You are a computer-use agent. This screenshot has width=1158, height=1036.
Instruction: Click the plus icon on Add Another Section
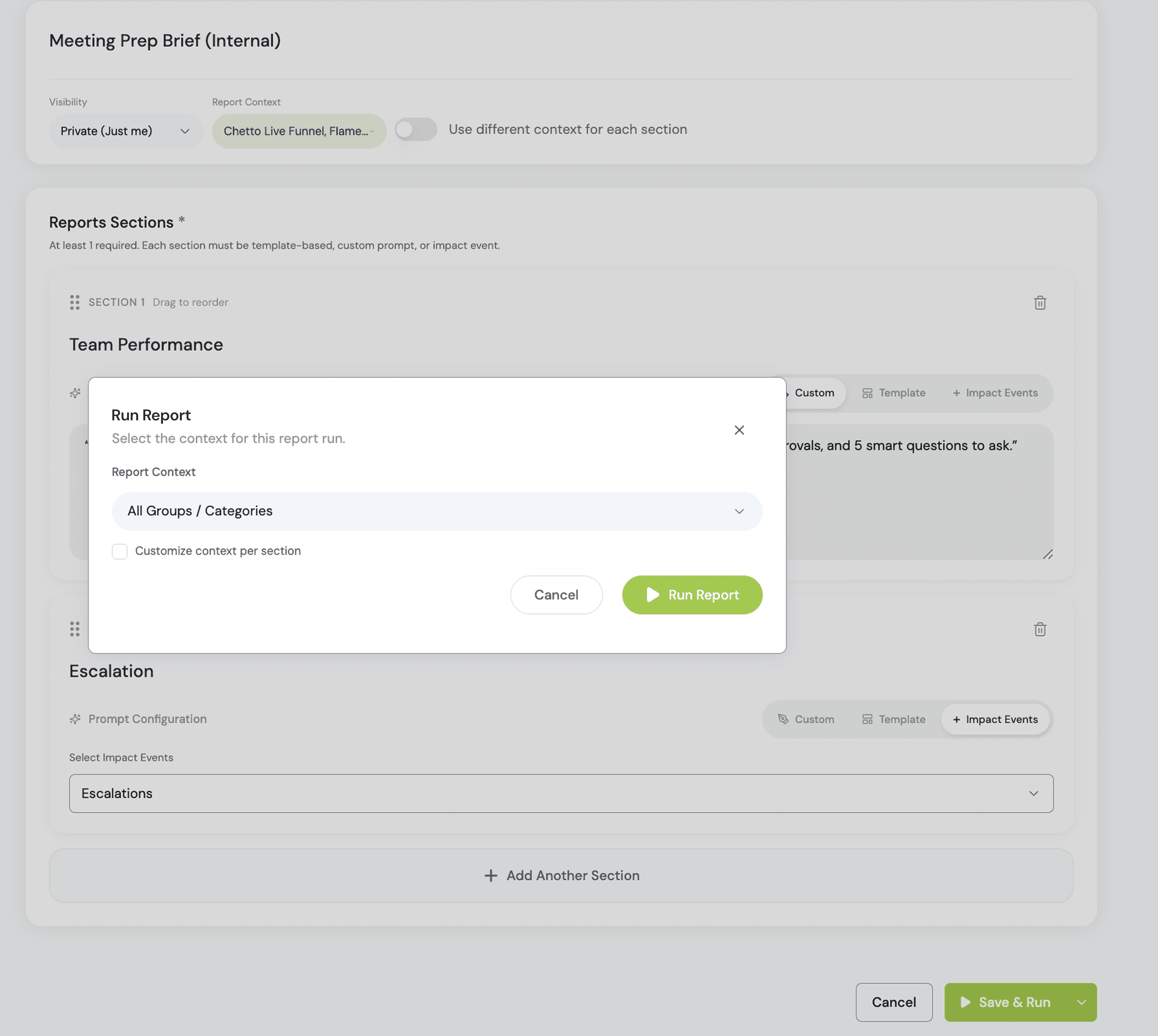point(491,876)
